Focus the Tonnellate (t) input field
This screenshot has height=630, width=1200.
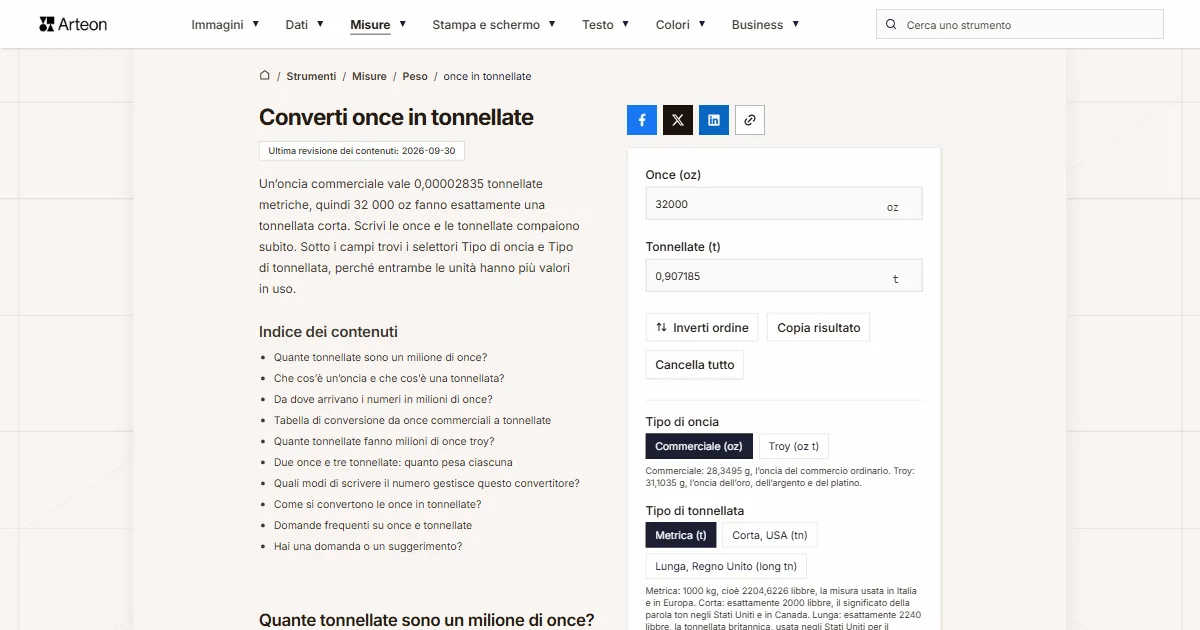(784, 276)
